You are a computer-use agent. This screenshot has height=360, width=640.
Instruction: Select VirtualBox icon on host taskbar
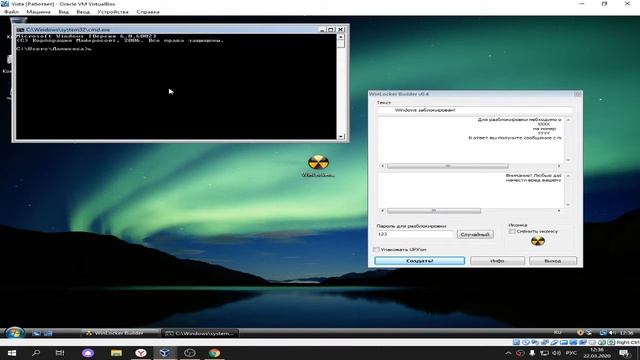[x=165, y=353]
